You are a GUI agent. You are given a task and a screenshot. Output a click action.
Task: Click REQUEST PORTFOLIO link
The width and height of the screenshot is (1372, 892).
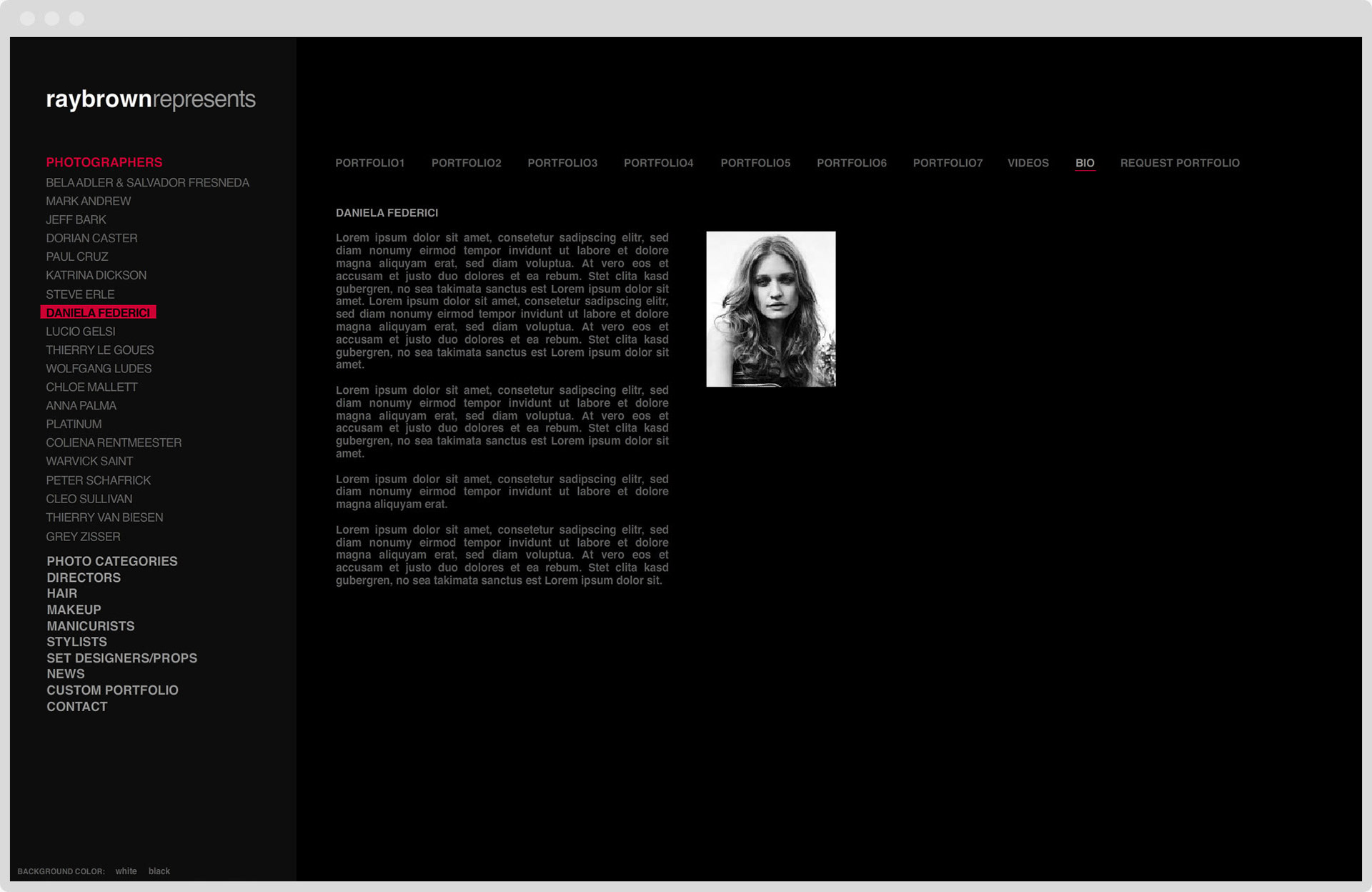click(x=1179, y=163)
